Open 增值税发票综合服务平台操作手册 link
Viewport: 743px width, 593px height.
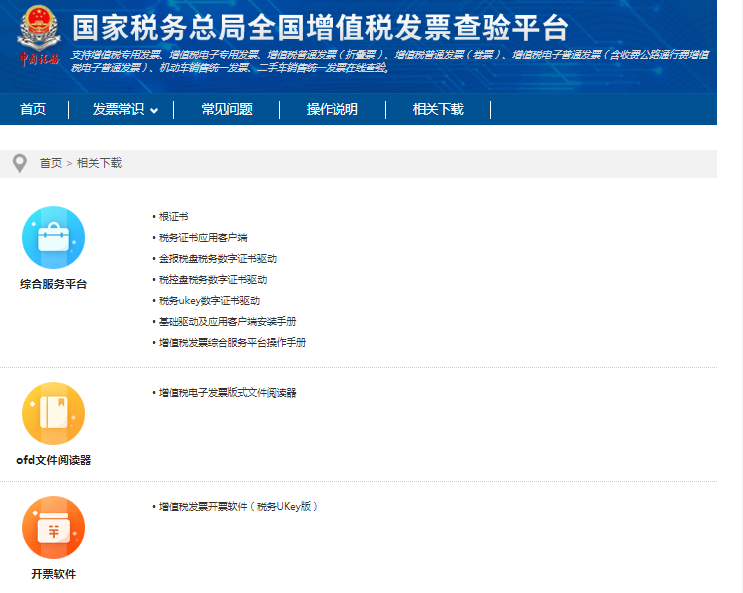232,342
